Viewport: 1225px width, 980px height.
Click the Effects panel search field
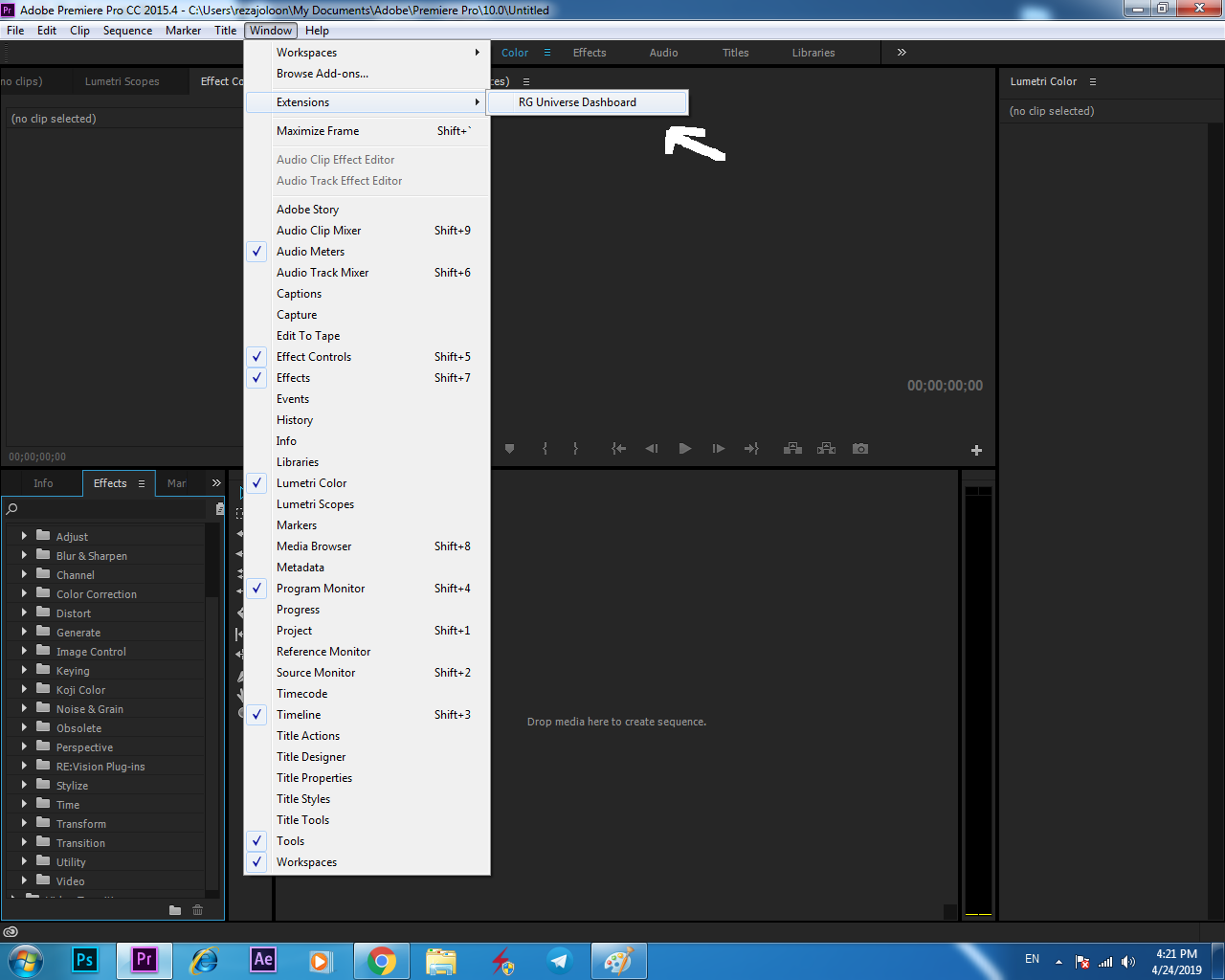pyautogui.click(x=107, y=508)
